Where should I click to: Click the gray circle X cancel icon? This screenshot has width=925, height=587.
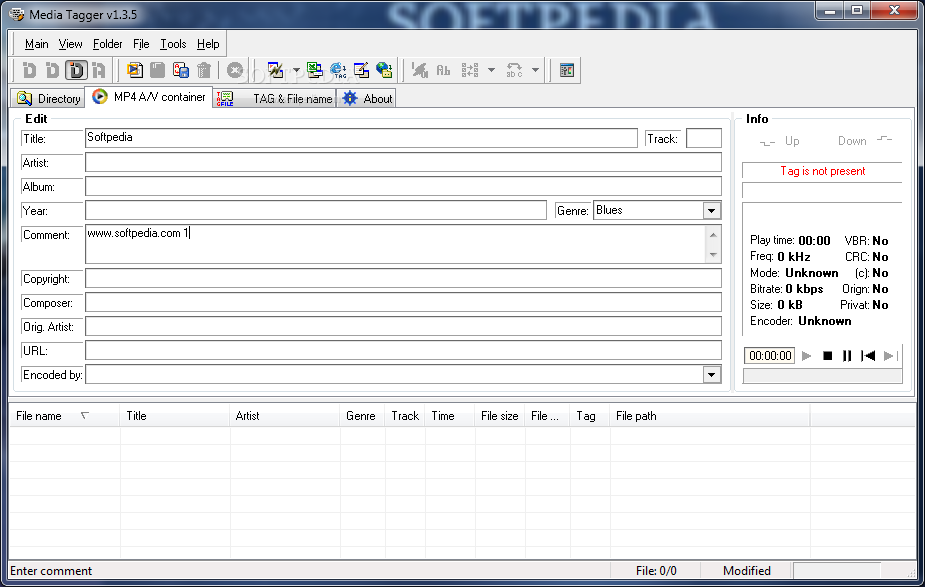235,70
